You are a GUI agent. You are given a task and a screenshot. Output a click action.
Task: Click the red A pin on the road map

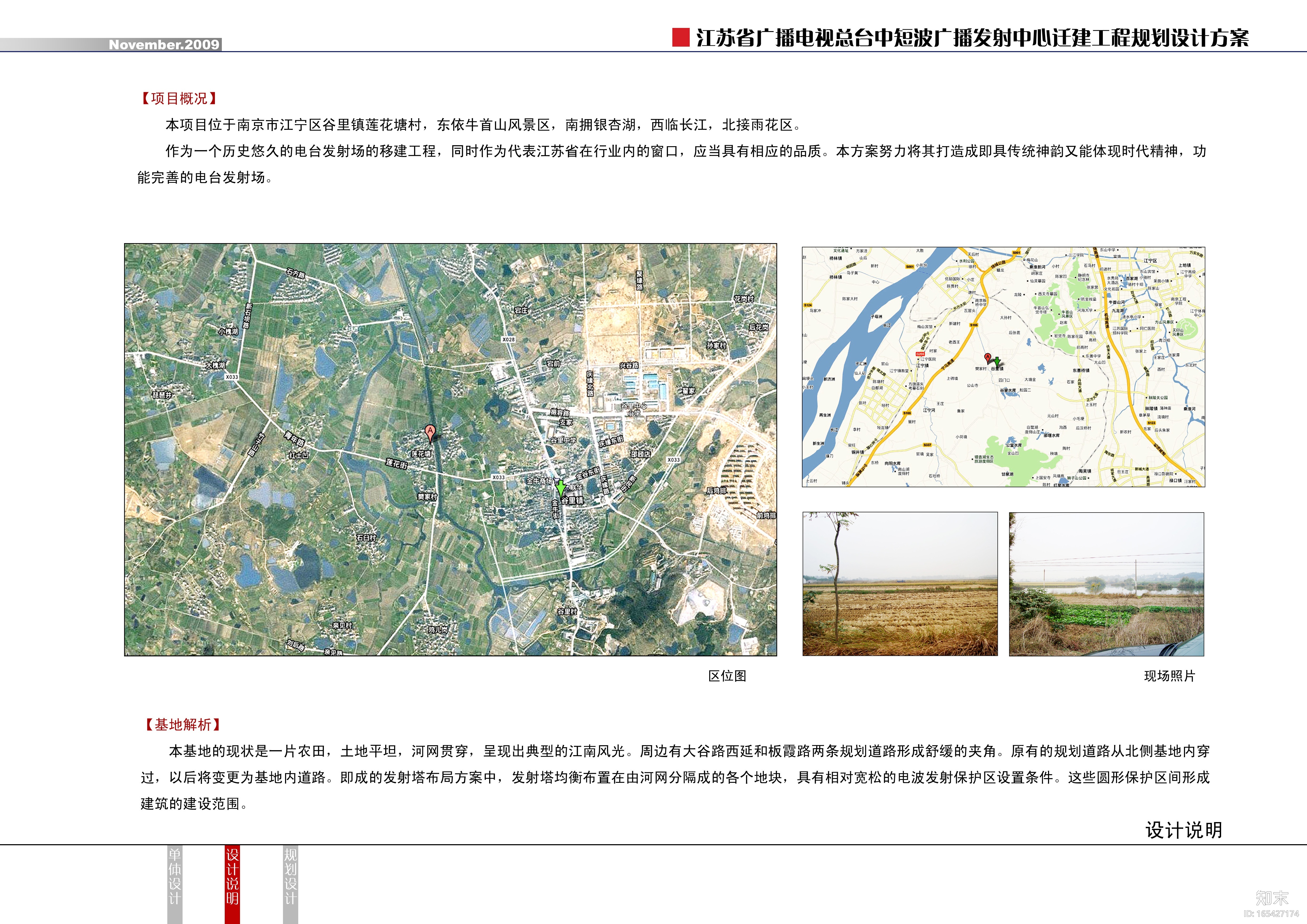coord(988,358)
